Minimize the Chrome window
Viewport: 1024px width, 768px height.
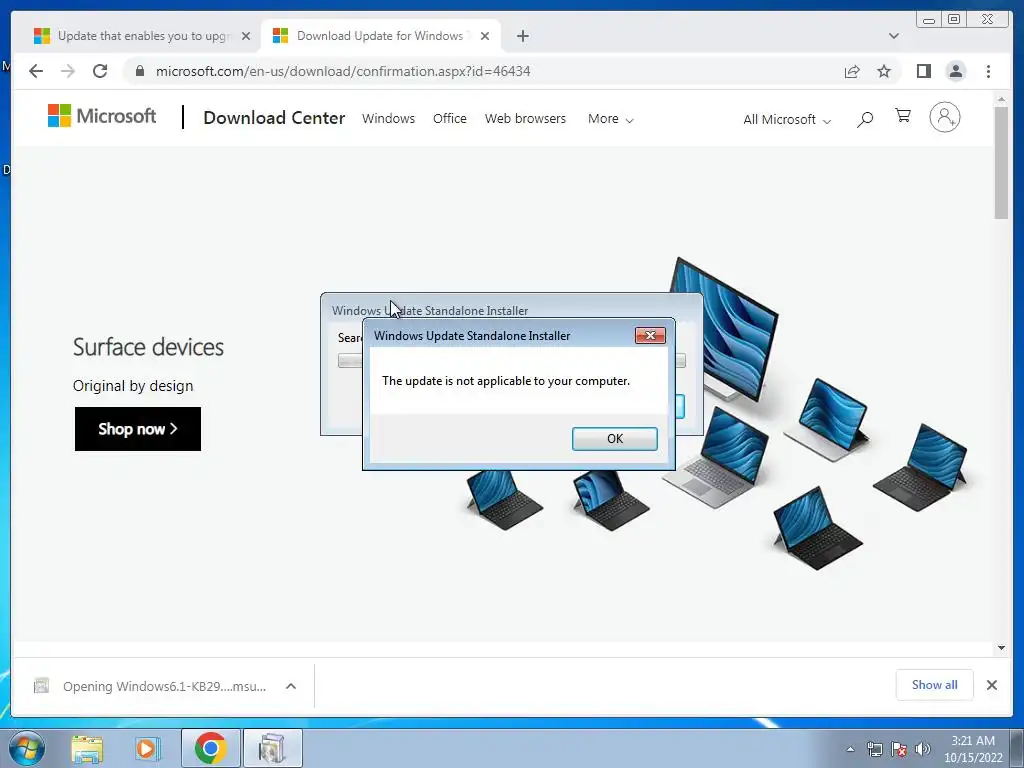tap(929, 20)
